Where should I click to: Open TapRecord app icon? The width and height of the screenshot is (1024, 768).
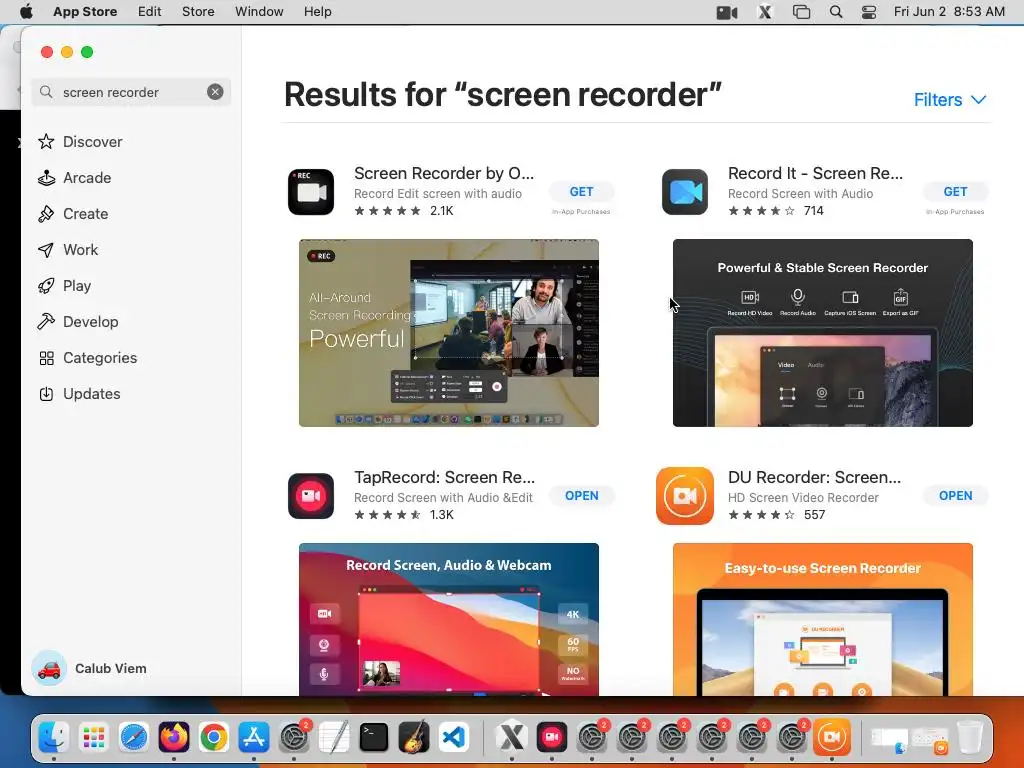pos(311,496)
